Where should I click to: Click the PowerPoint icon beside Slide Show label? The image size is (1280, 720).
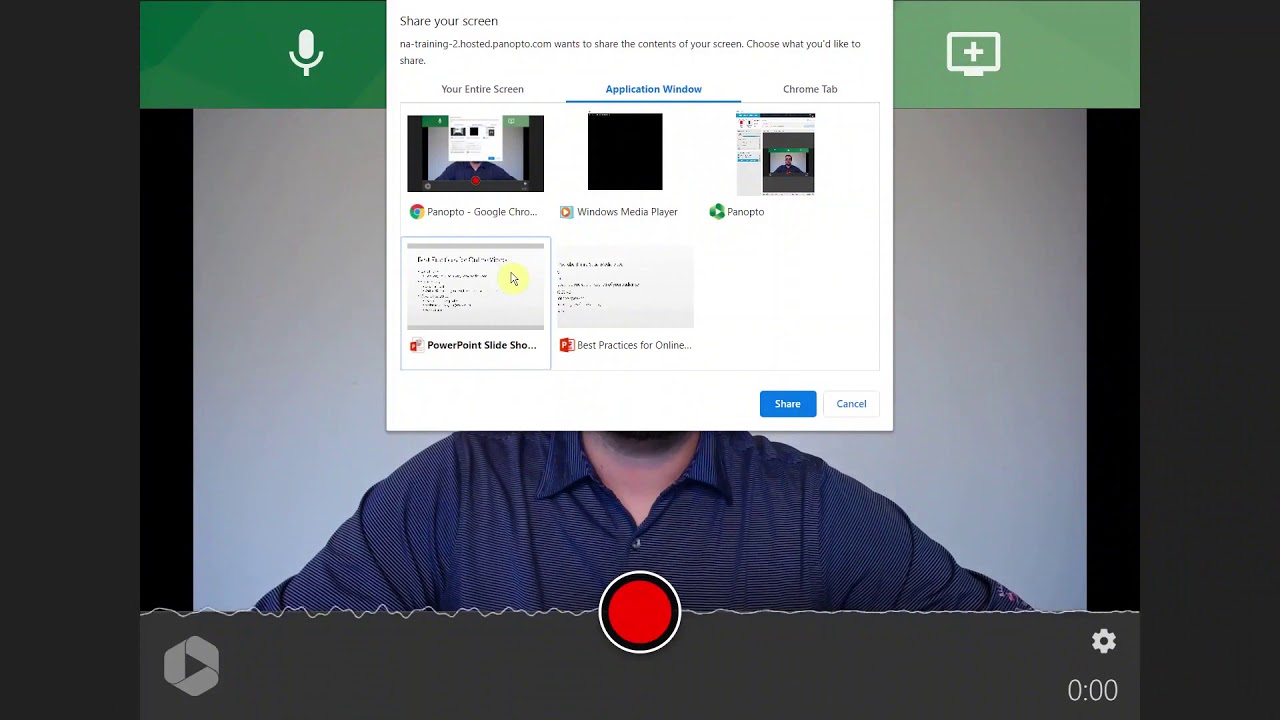(417, 345)
